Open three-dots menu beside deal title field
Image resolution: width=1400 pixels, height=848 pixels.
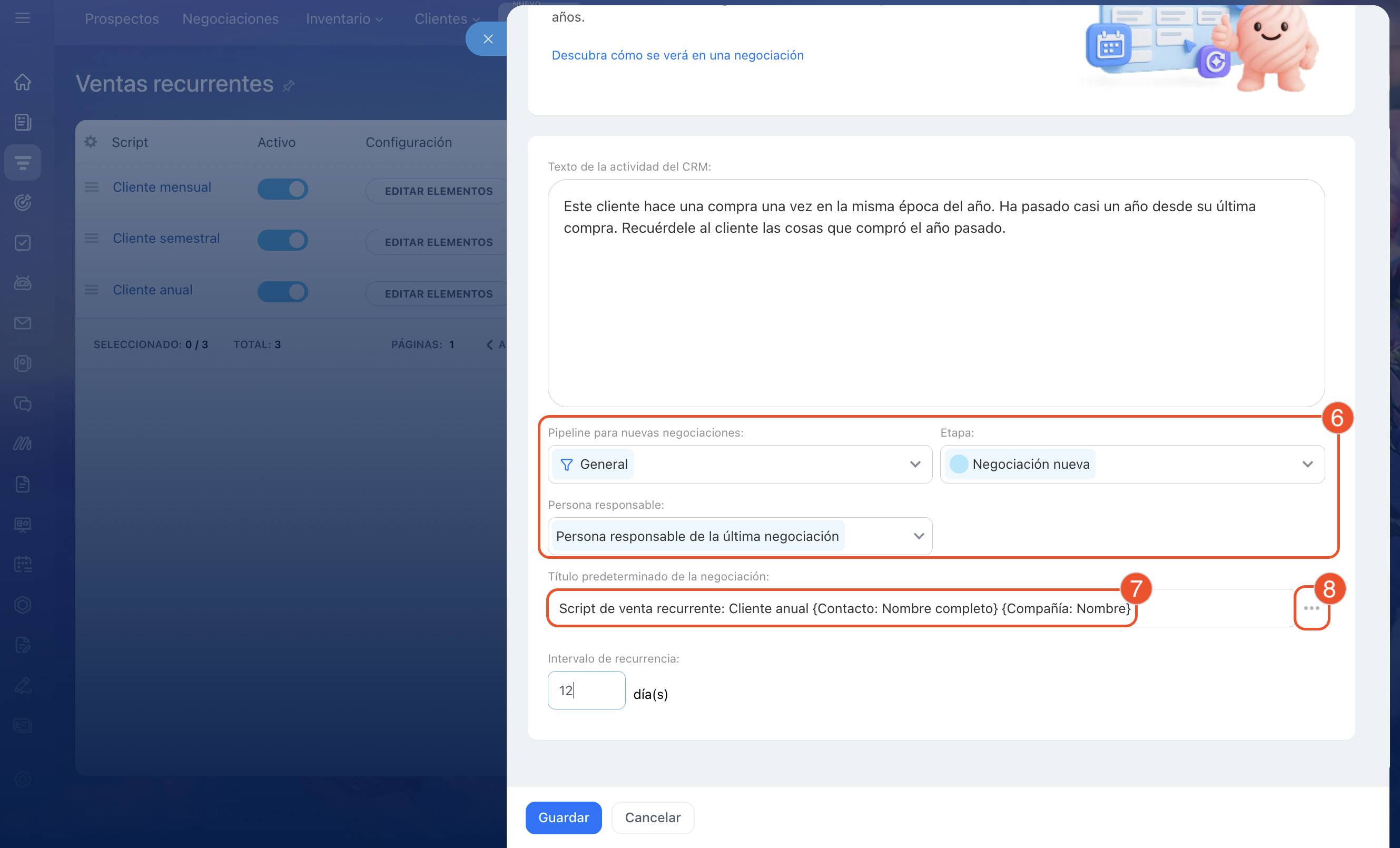(x=1312, y=608)
